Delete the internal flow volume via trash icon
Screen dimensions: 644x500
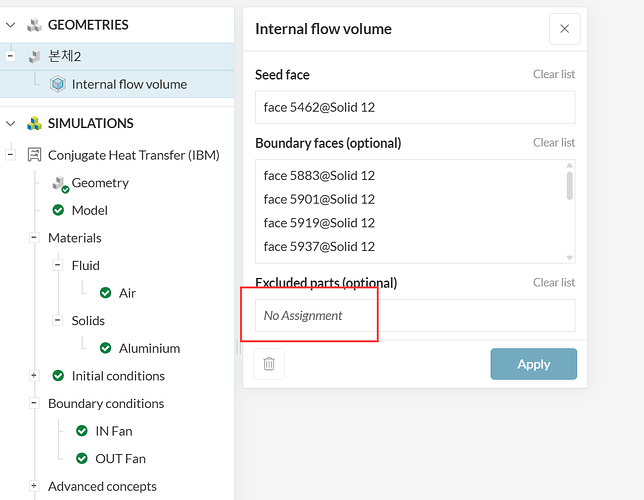coord(269,364)
